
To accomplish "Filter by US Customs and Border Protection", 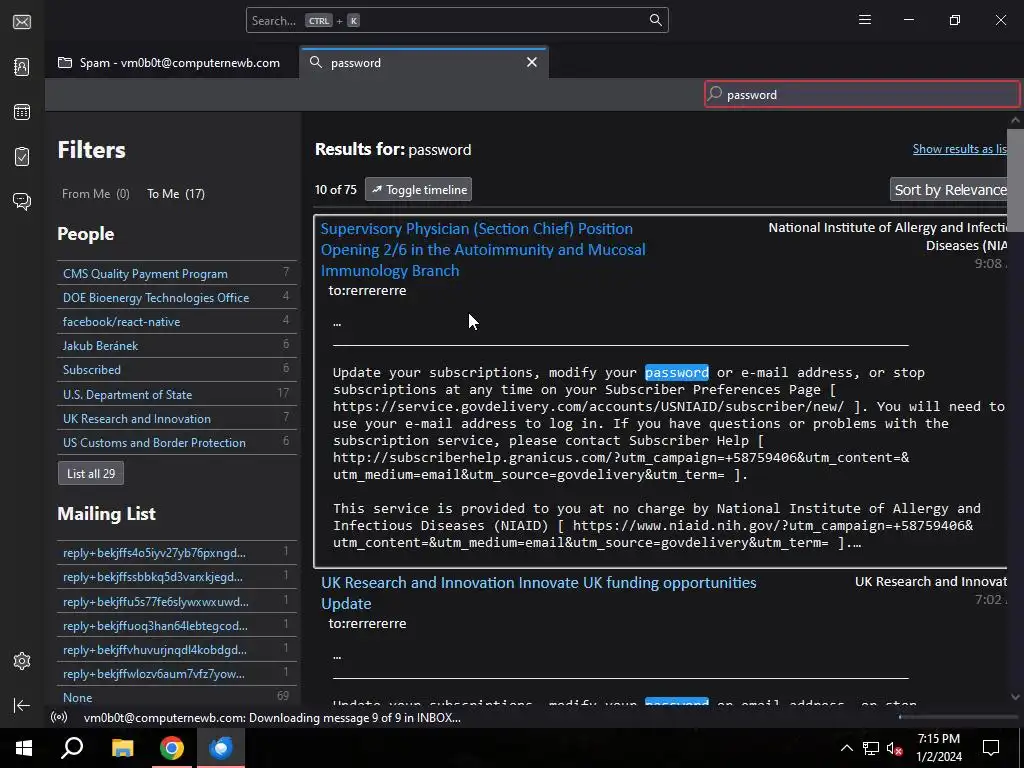I will (176, 442).
